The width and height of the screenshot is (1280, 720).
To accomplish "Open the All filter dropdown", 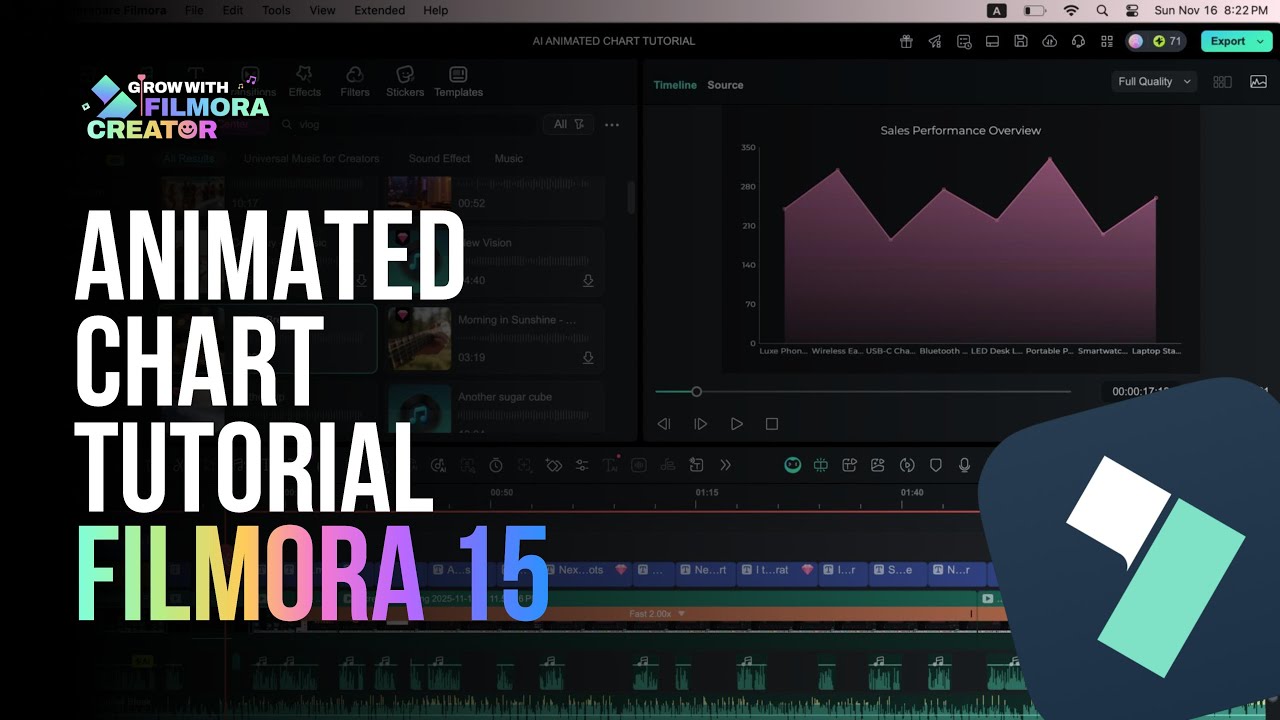I will coord(569,125).
